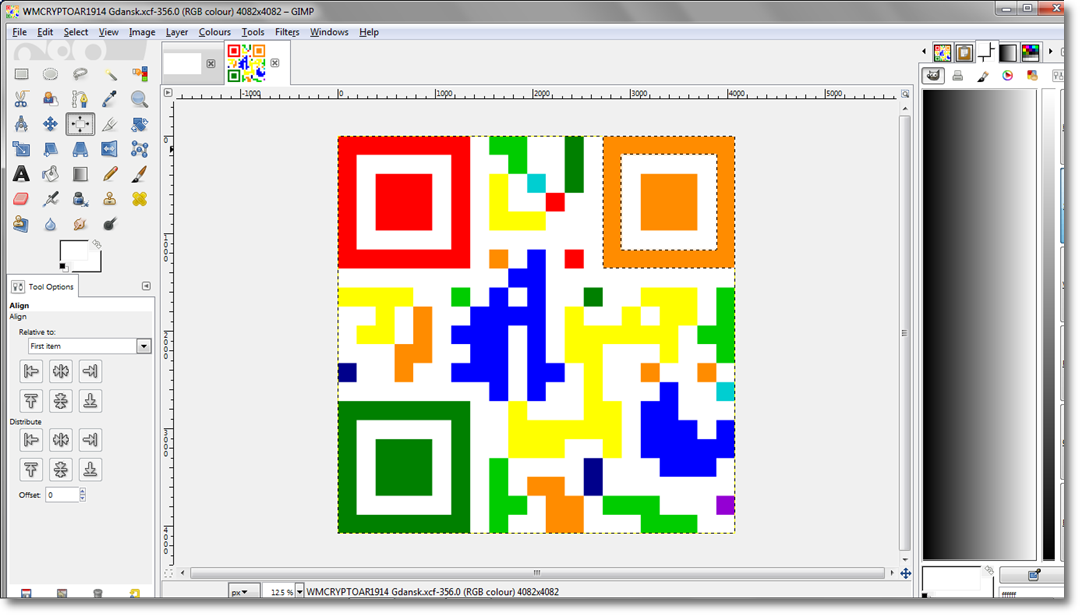Select the Paintbrush tool
This screenshot has height=615, width=1080.
139,174
